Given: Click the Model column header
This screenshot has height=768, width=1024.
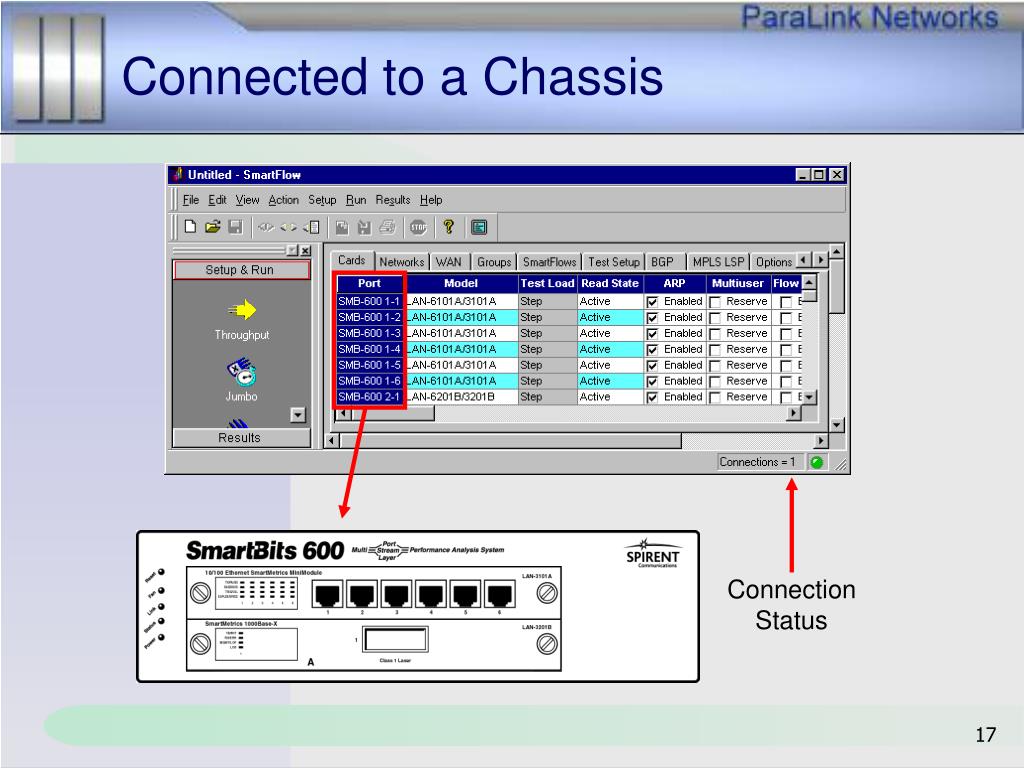Looking at the screenshot, I should [461, 283].
